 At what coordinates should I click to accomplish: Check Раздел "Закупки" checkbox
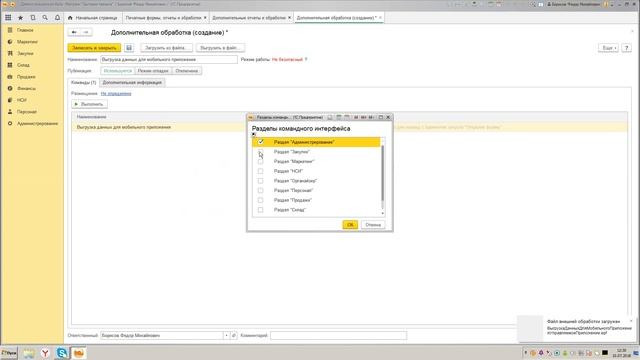[x=260, y=152]
